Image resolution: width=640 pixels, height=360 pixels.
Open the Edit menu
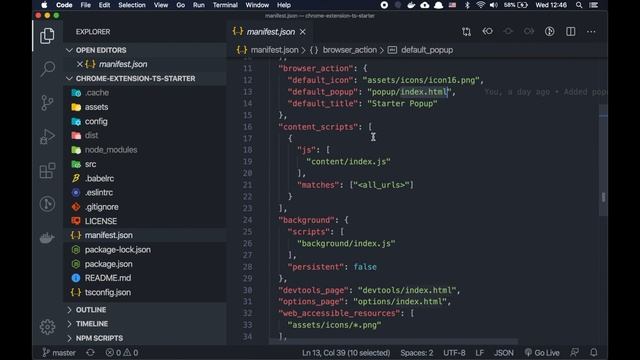click(104, 5)
